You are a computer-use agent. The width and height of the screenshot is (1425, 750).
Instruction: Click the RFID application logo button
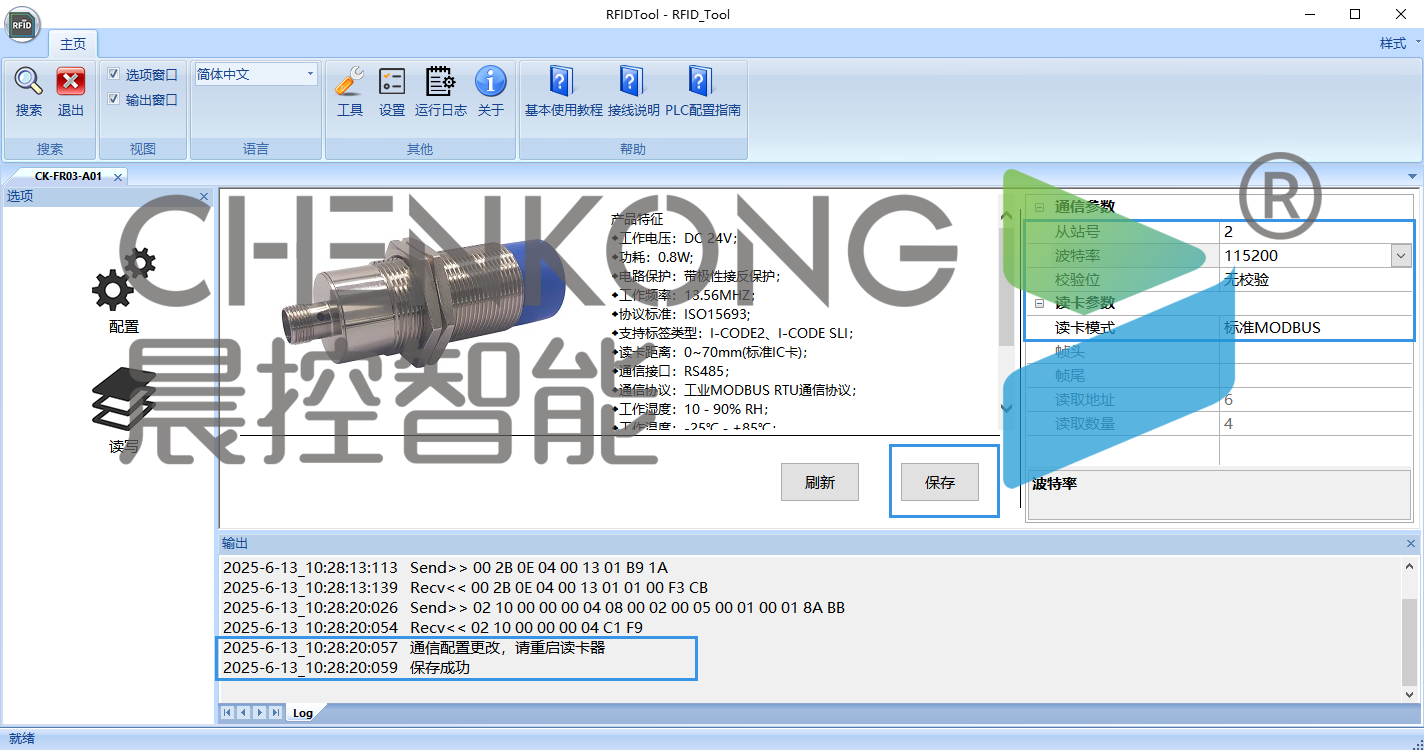(x=24, y=24)
